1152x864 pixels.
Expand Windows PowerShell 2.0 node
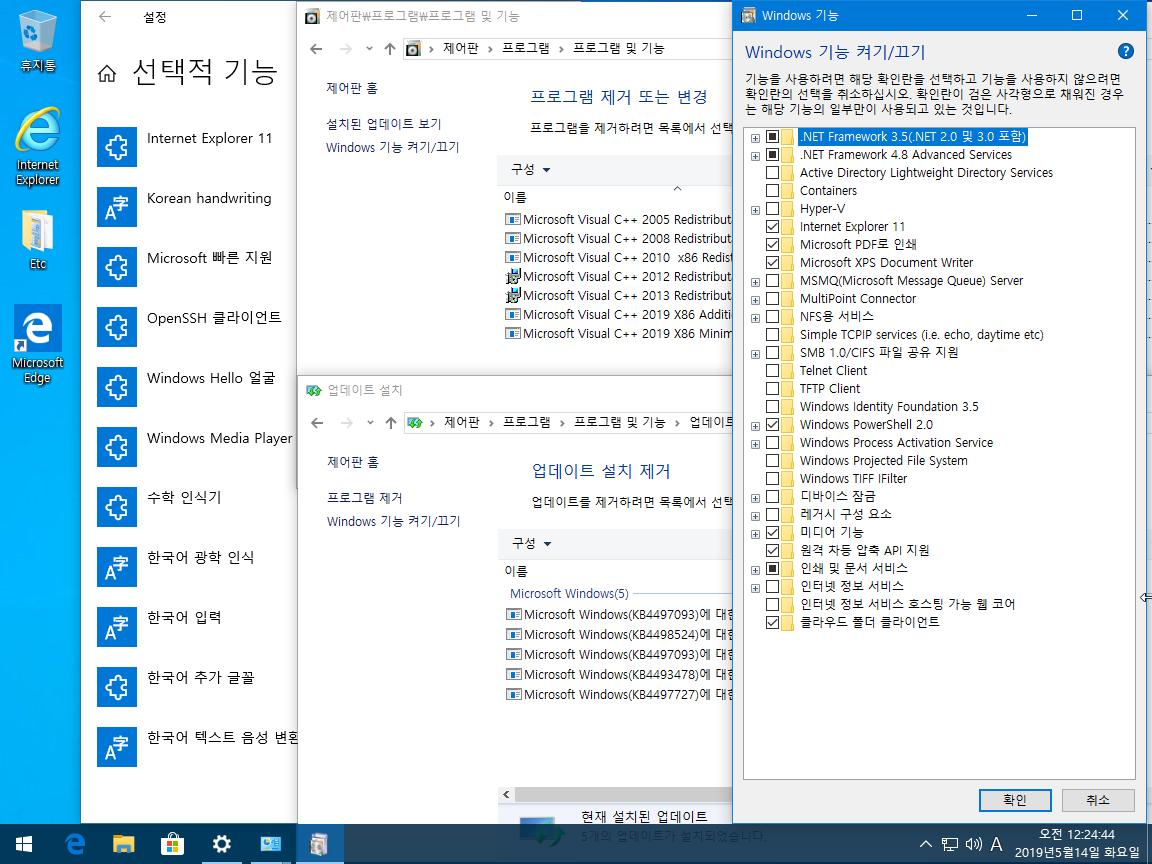[755, 425]
